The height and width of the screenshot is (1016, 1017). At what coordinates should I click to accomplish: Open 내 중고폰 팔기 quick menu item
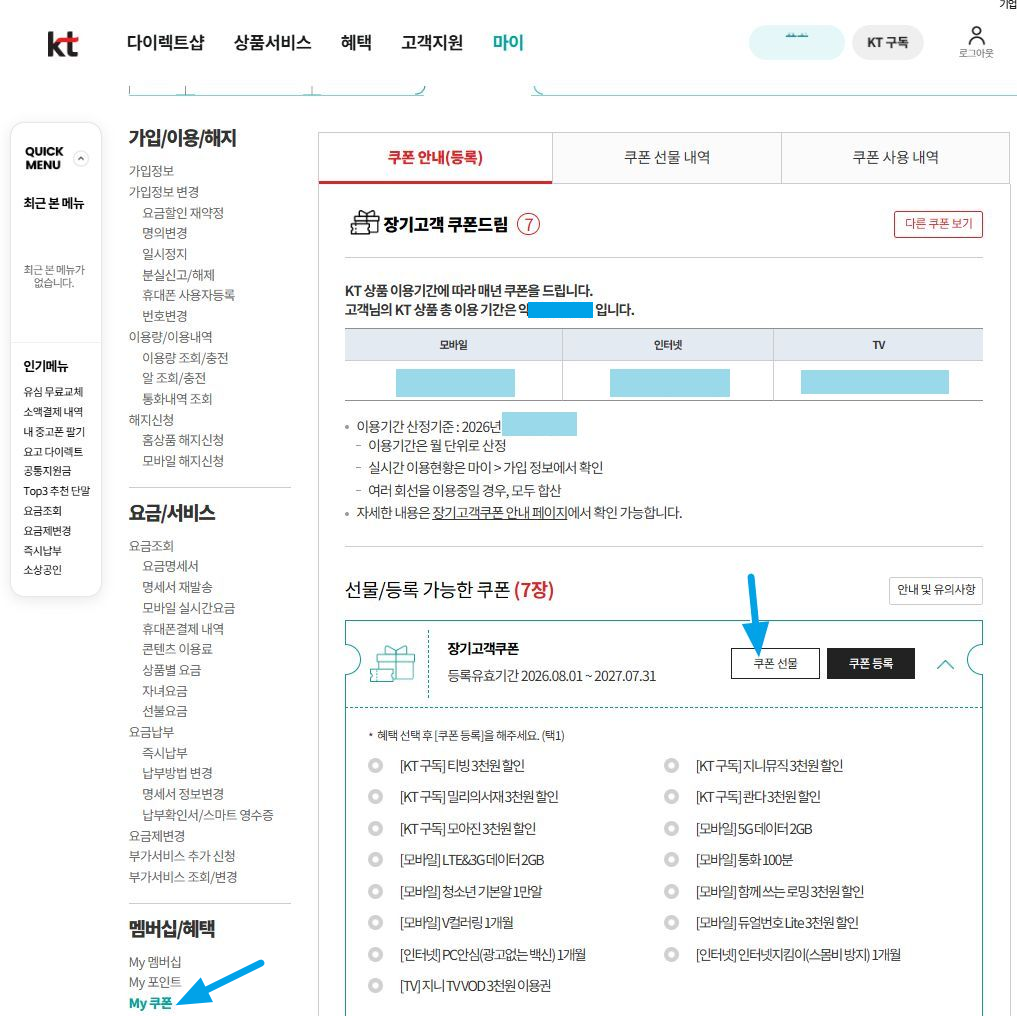click(54, 431)
